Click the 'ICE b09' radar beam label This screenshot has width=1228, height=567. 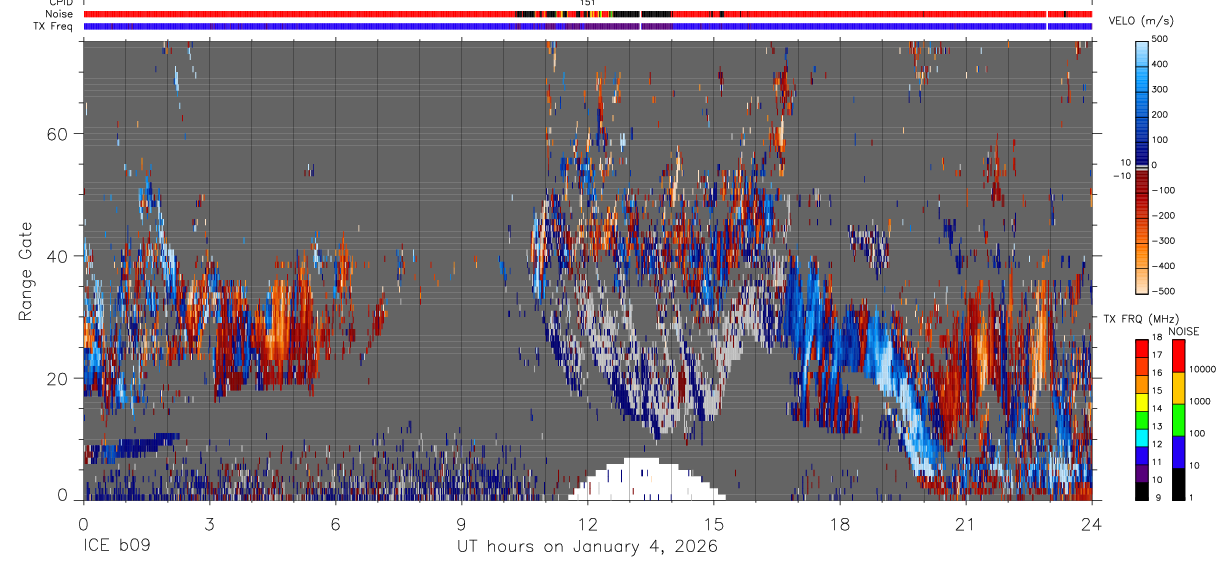pyautogui.click(x=118, y=547)
